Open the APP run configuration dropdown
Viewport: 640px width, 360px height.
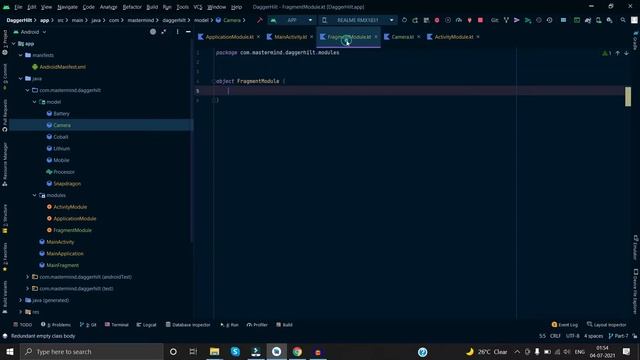[x=291, y=20]
